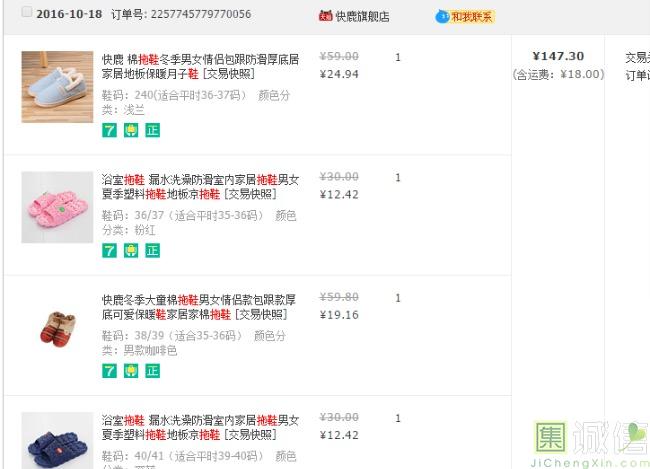The height and width of the screenshot is (469, 650).
Task: Click the 7-day return icon under pink sandals
Action: click(x=109, y=251)
